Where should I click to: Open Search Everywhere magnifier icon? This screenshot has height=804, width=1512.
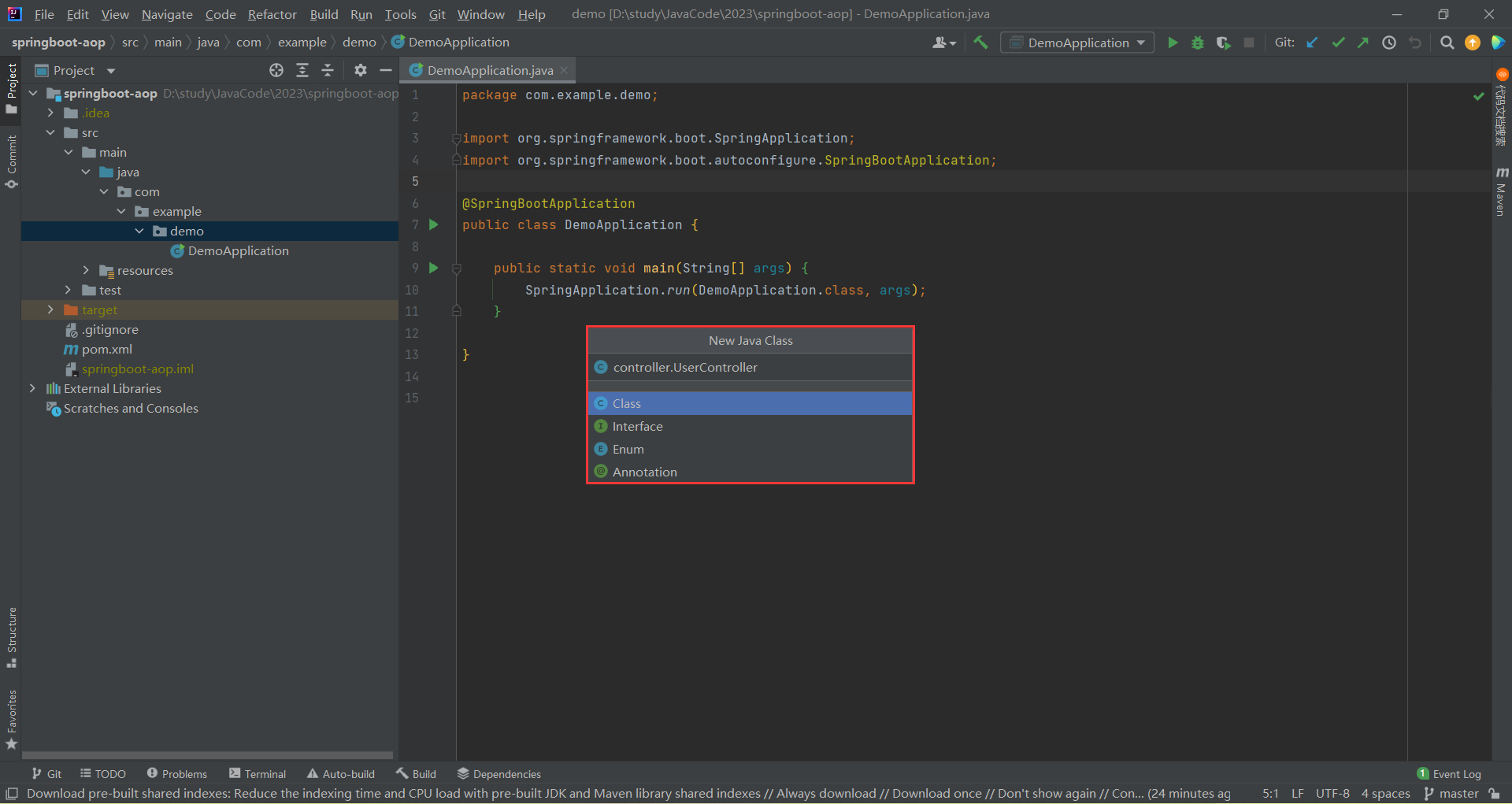1447,43
